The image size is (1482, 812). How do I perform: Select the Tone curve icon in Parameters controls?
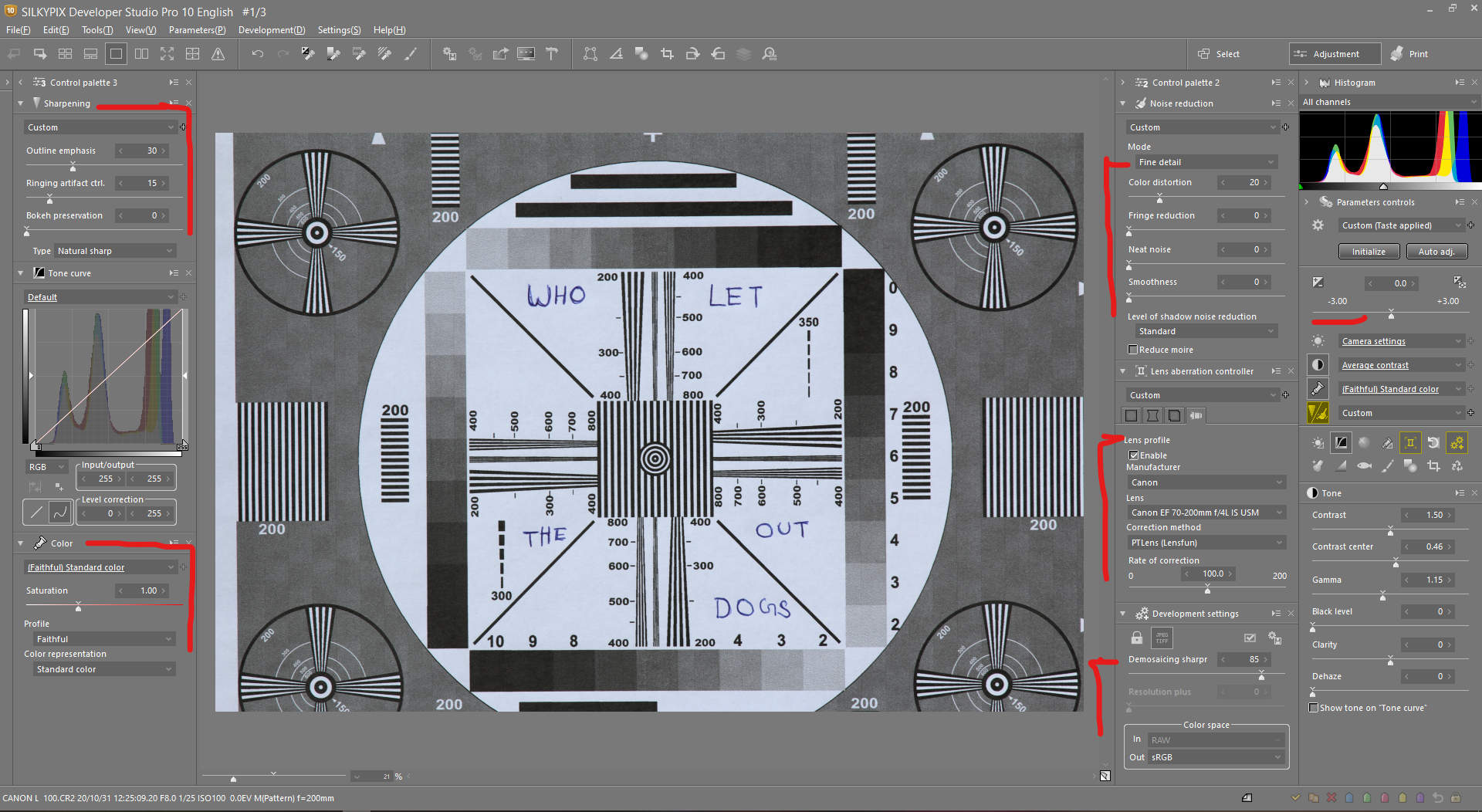(1342, 442)
